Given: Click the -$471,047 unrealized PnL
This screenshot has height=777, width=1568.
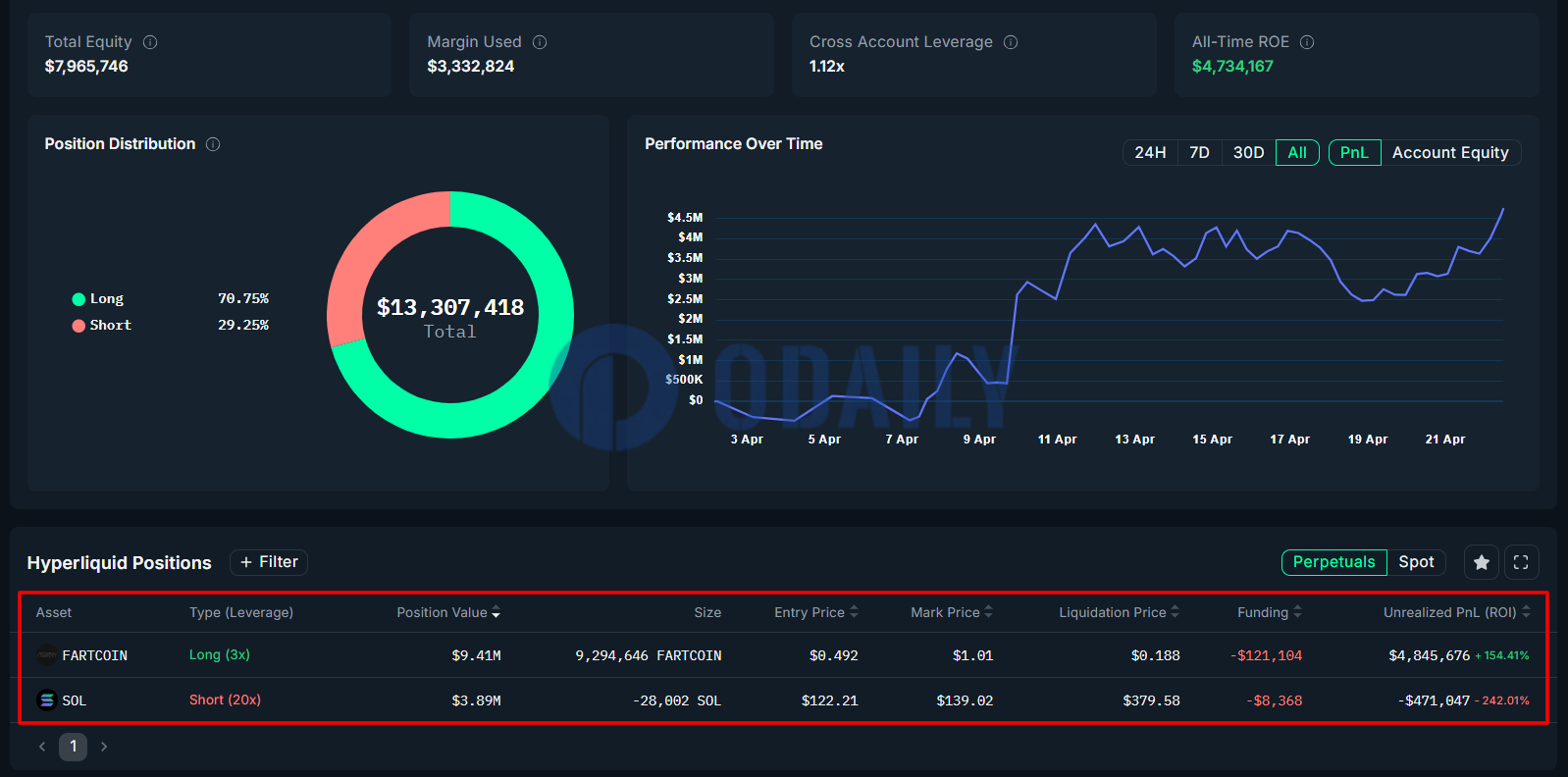Looking at the screenshot, I should [1434, 700].
